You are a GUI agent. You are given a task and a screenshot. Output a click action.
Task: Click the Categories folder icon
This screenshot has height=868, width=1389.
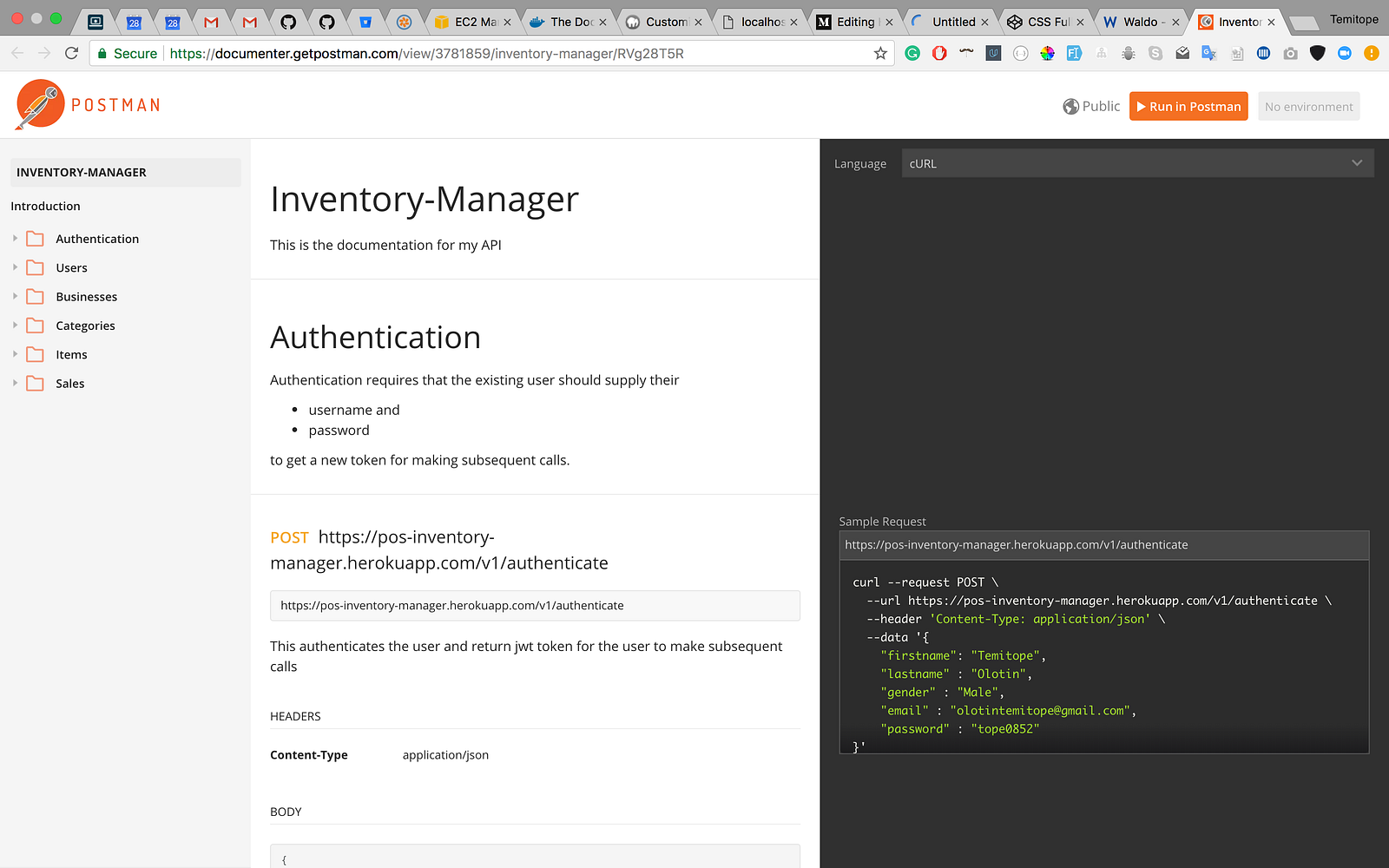pos(35,325)
